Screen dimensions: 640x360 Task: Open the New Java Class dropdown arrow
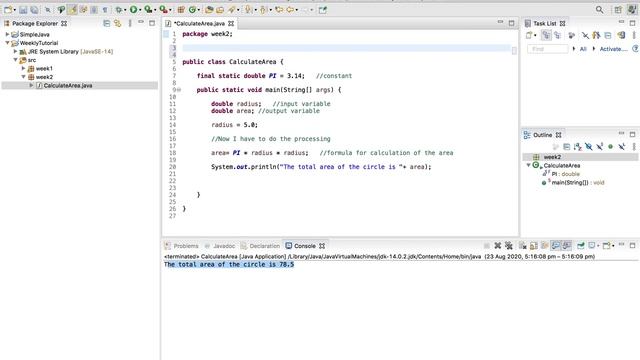(199, 10)
